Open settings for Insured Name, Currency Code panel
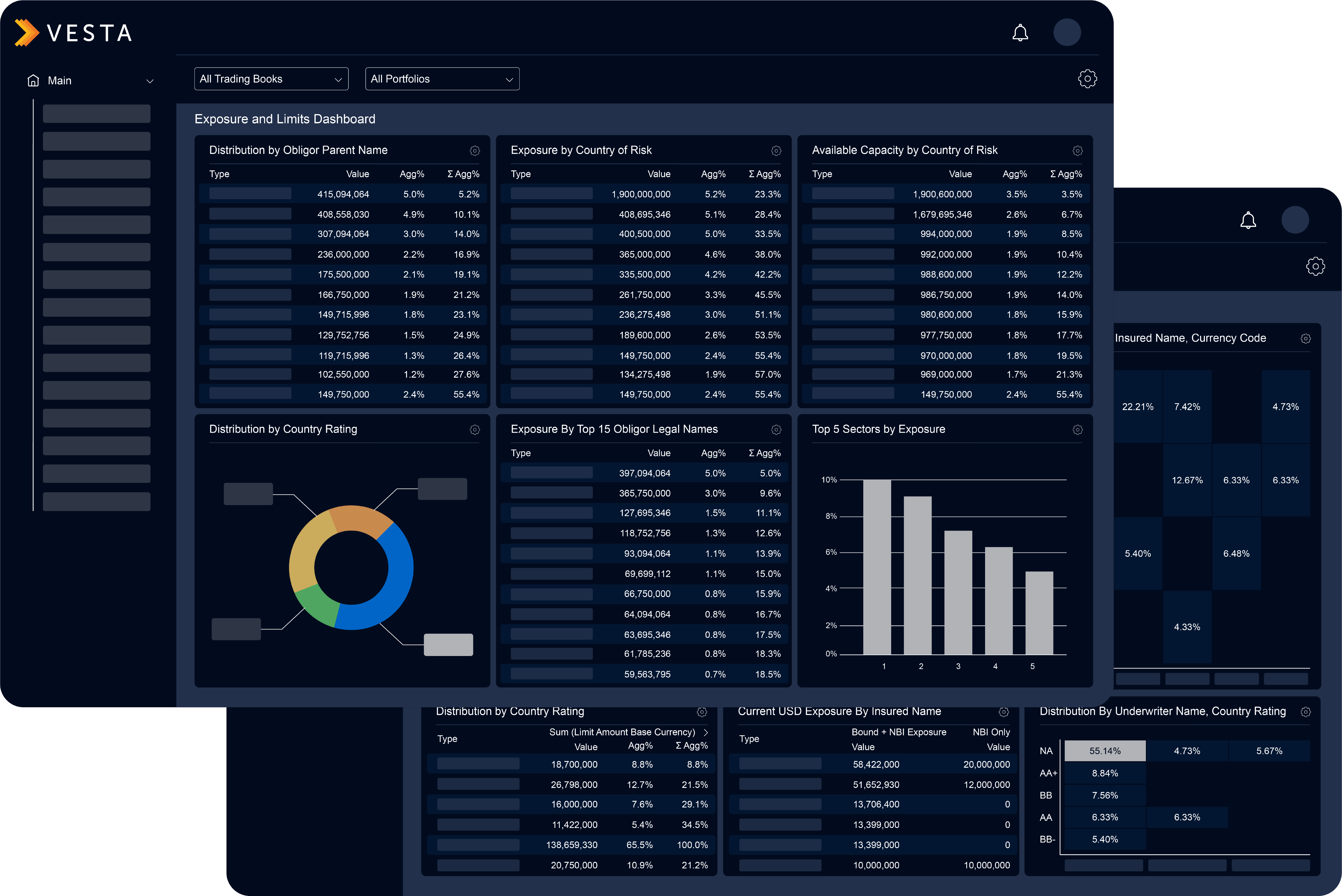The image size is (1342, 896). 1305,339
